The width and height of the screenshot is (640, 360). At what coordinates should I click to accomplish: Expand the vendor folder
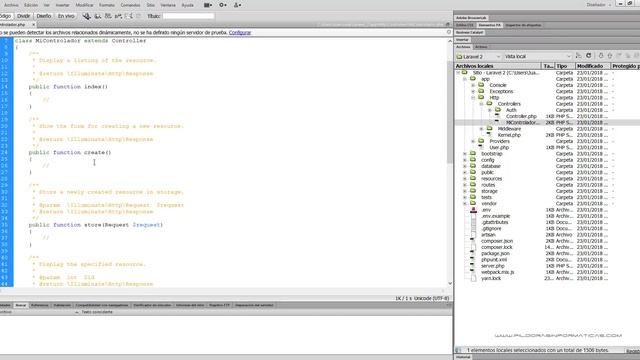(465, 203)
